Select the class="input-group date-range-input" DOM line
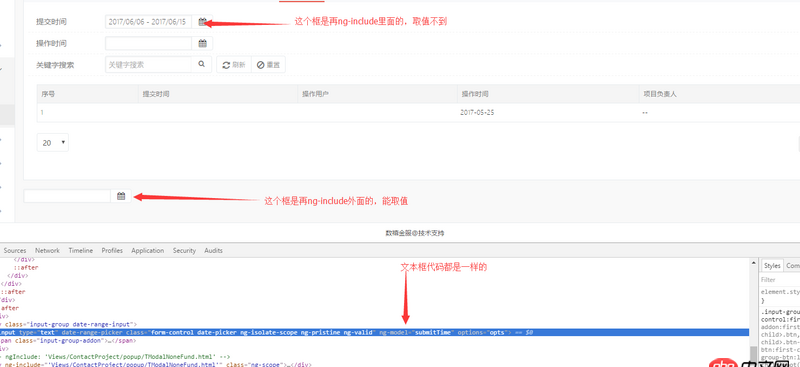The height and width of the screenshot is (367, 800). 69,324
